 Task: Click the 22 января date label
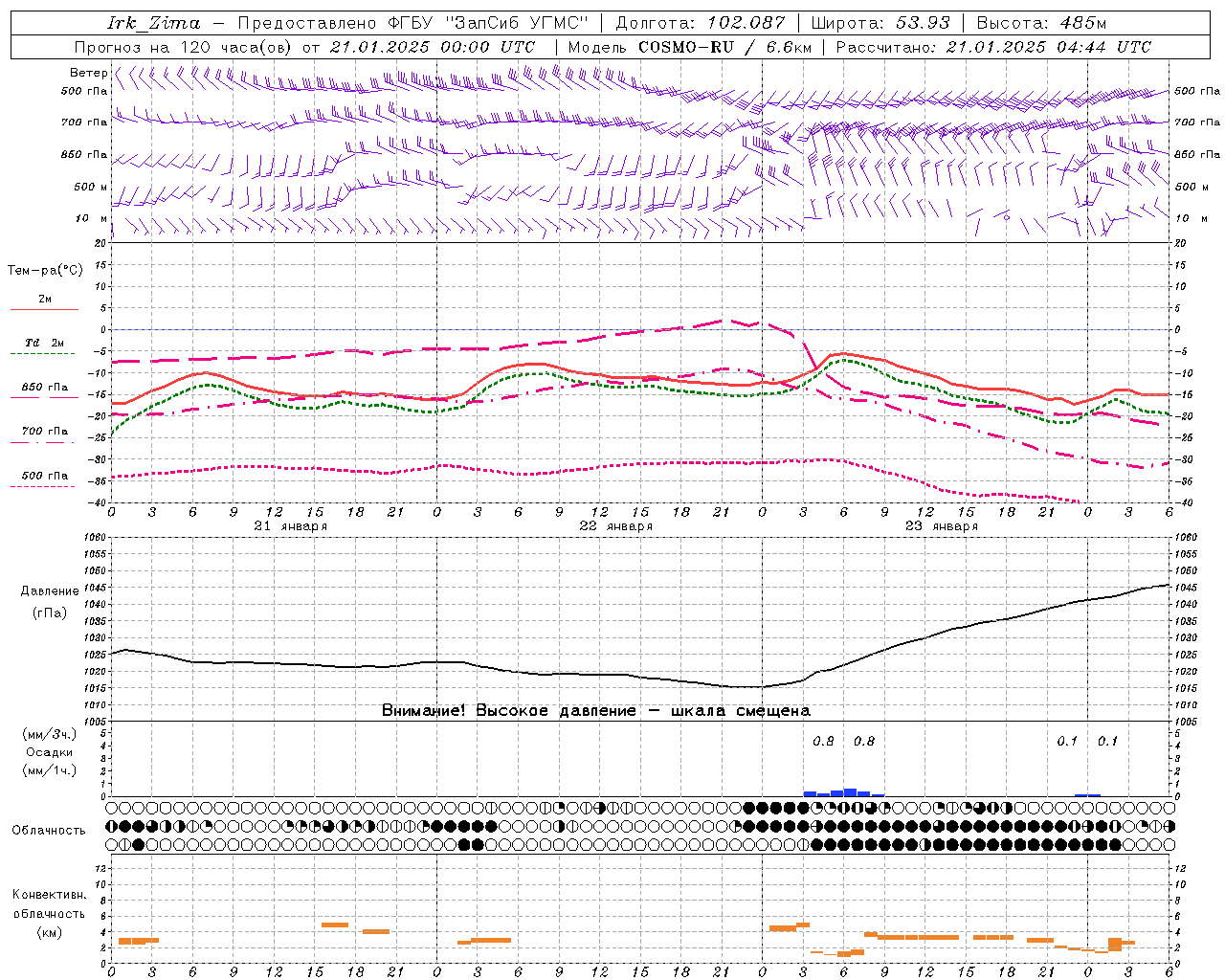(616, 526)
